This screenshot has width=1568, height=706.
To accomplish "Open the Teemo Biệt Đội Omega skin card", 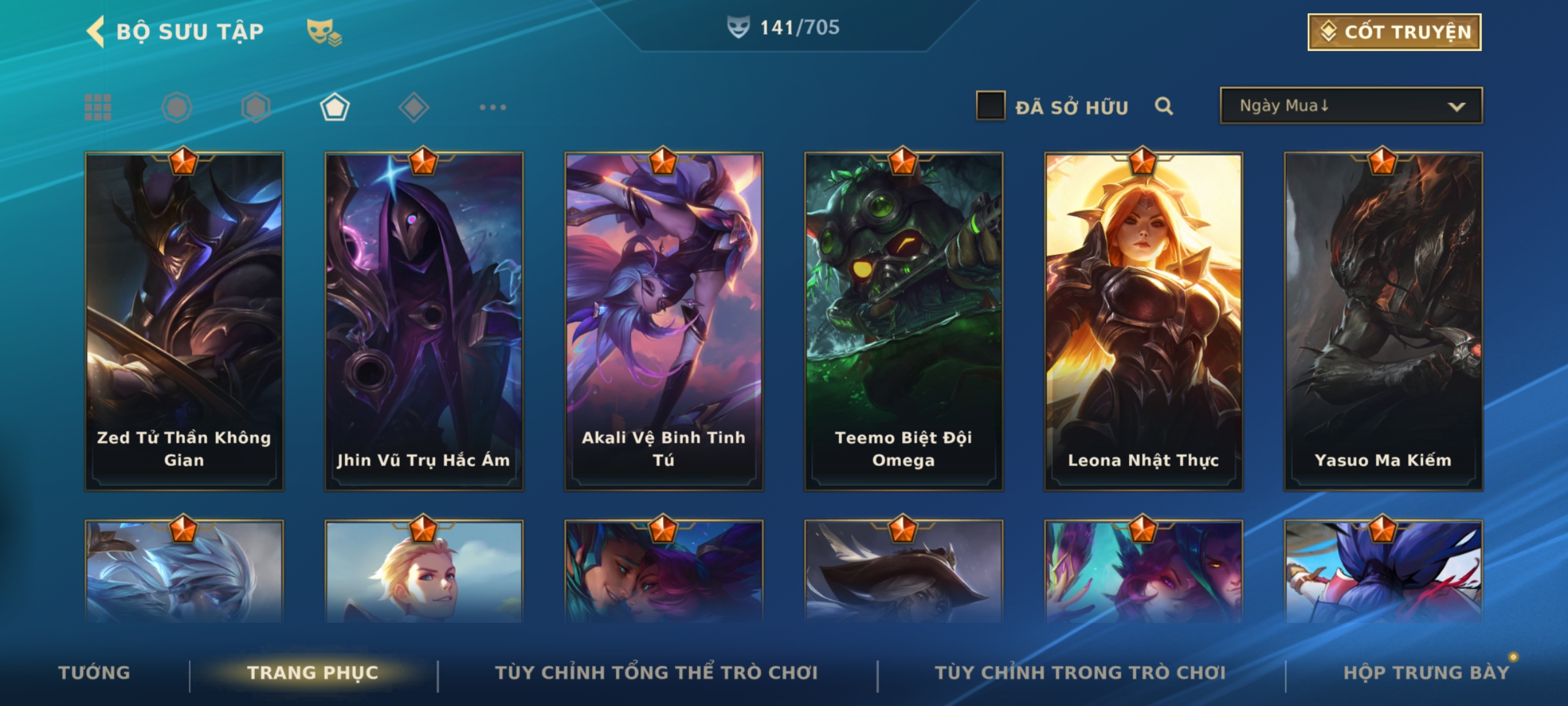I will click(x=904, y=321).
